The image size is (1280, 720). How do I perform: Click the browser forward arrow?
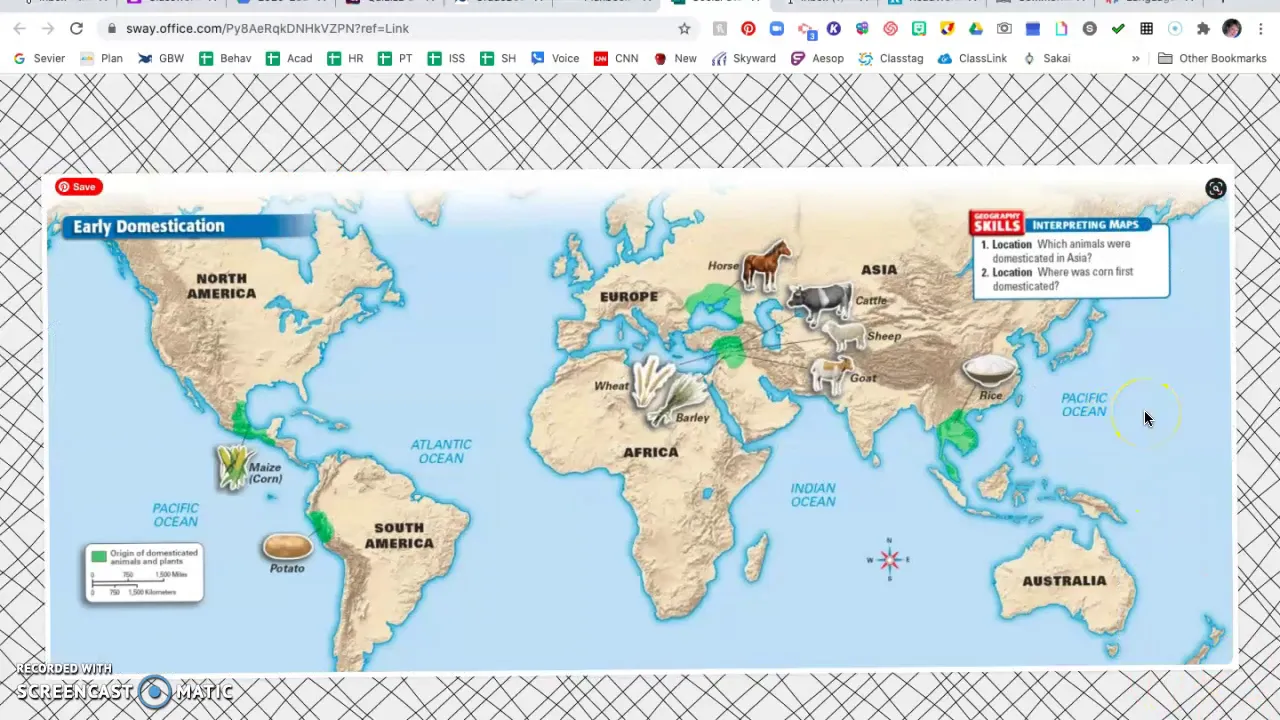coord(48,29)
